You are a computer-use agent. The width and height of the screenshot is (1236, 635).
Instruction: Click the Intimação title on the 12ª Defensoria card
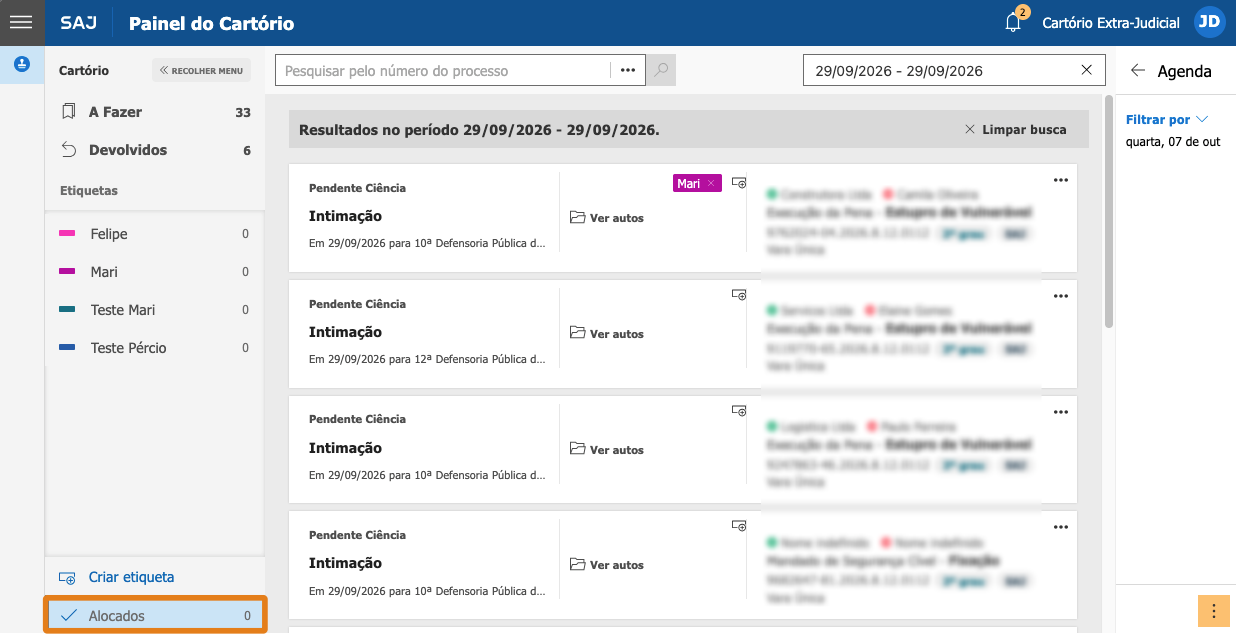(345, 332)
